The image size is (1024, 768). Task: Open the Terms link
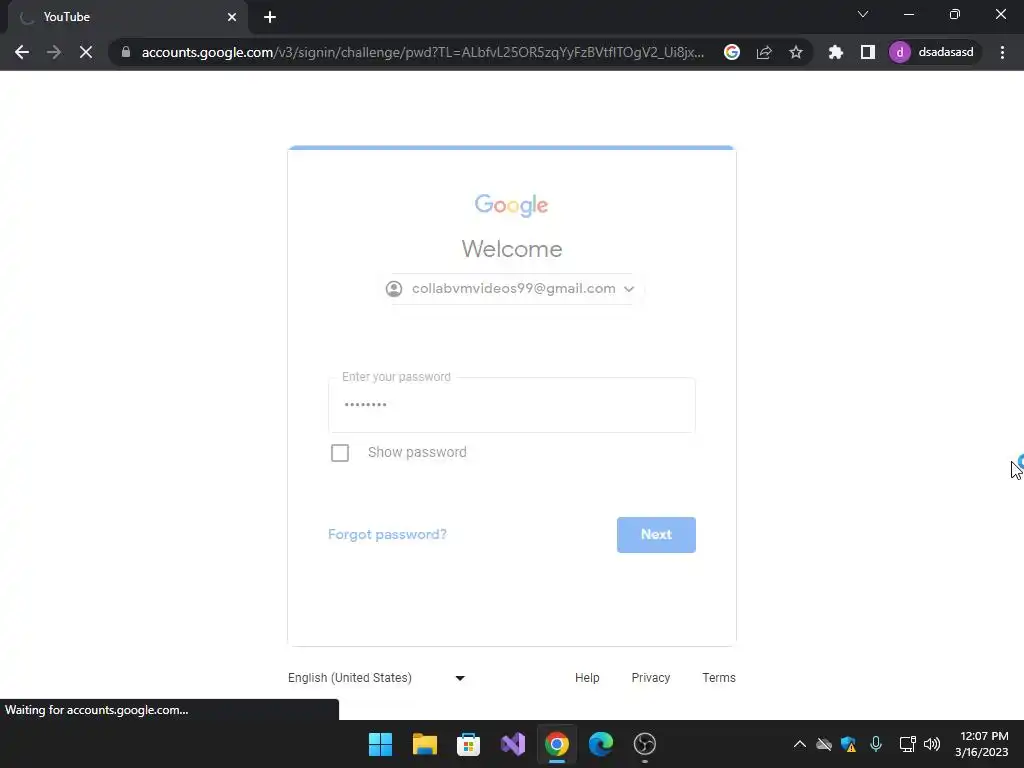tap(719, 678)
